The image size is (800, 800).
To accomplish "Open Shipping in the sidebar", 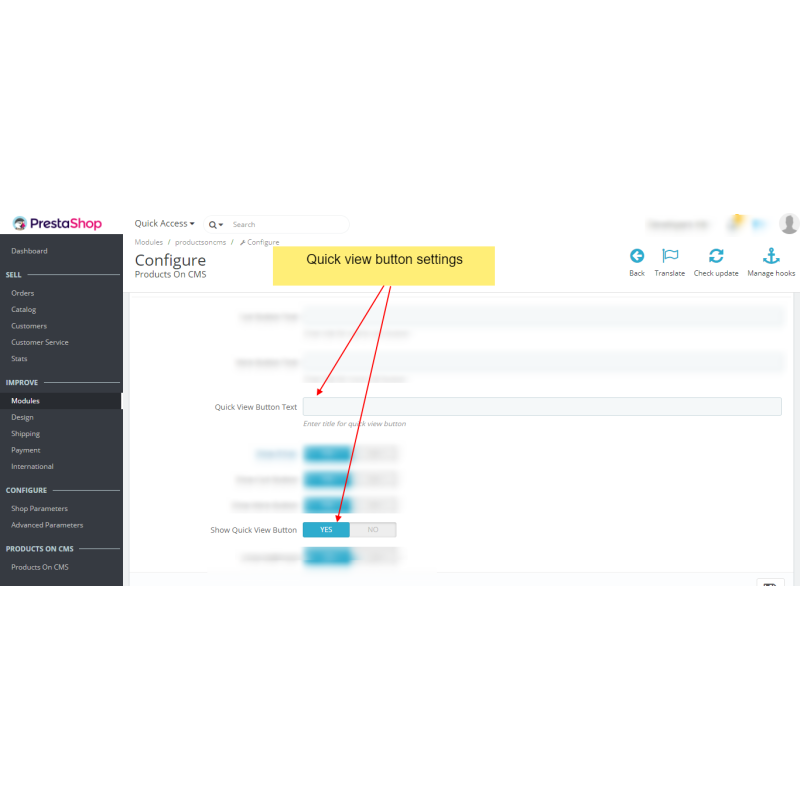I will pos(26,434).
